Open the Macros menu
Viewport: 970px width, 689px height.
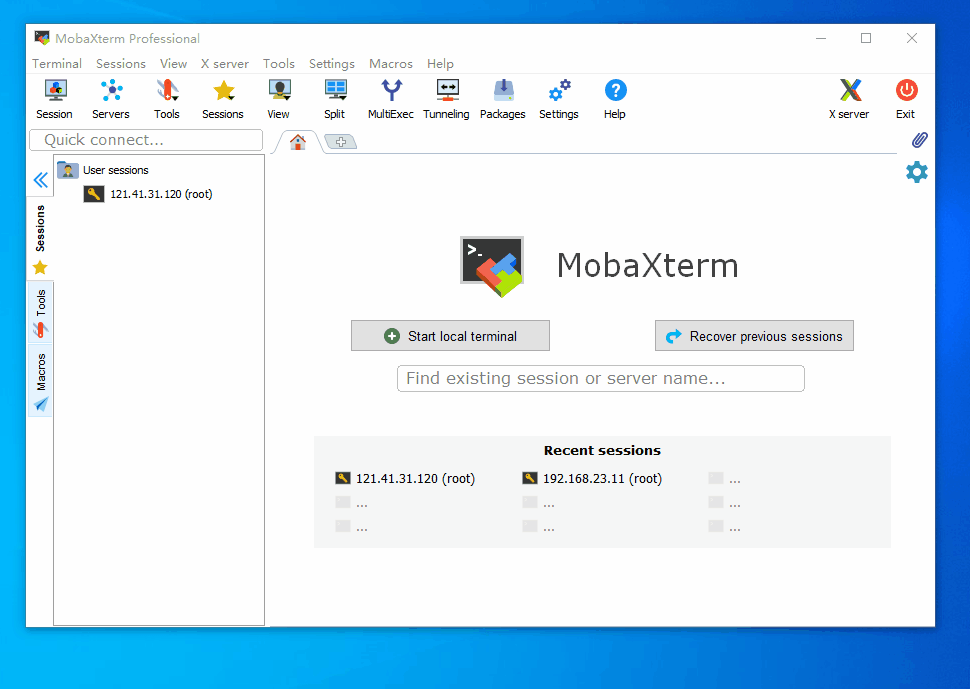point(391,64)
